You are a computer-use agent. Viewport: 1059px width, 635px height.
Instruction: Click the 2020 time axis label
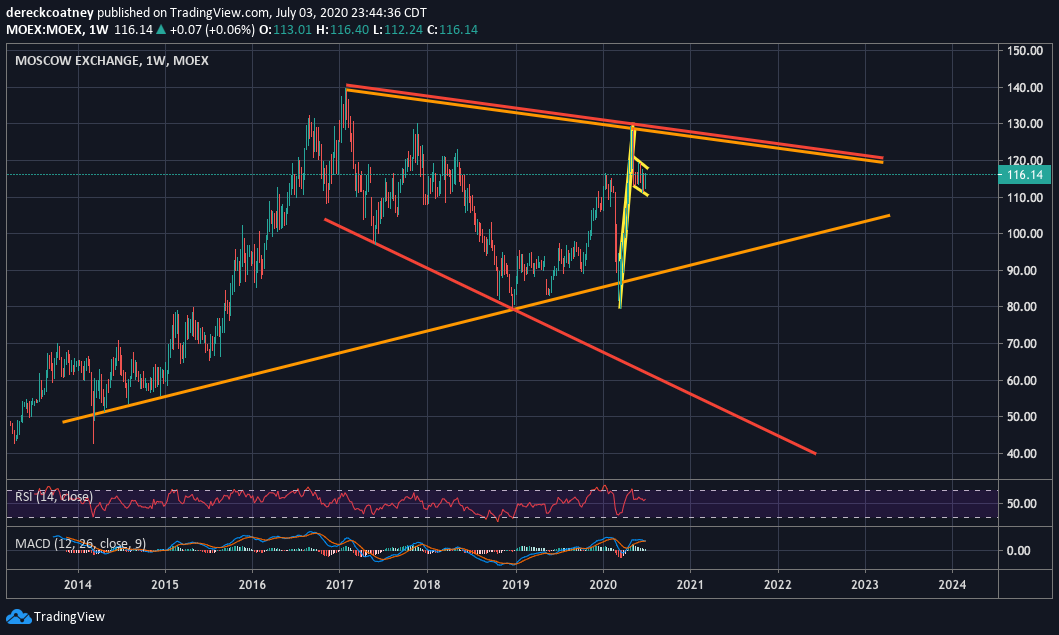pyautogui.click(x=603, y=584)
